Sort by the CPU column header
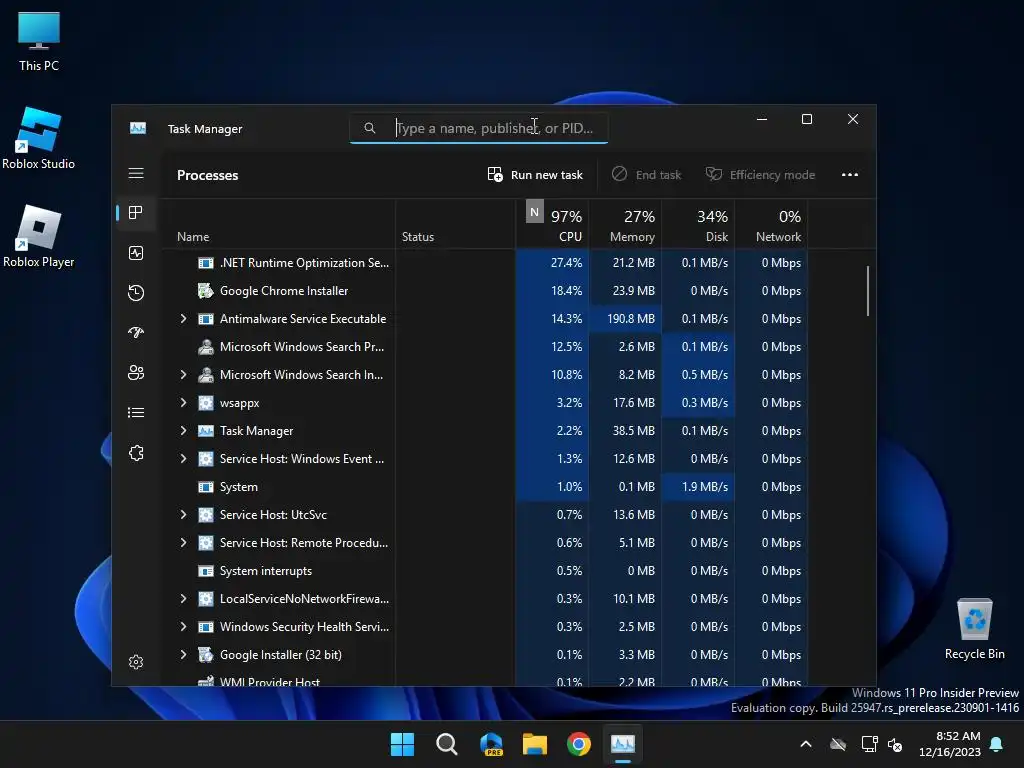 [x=552, y=224]
